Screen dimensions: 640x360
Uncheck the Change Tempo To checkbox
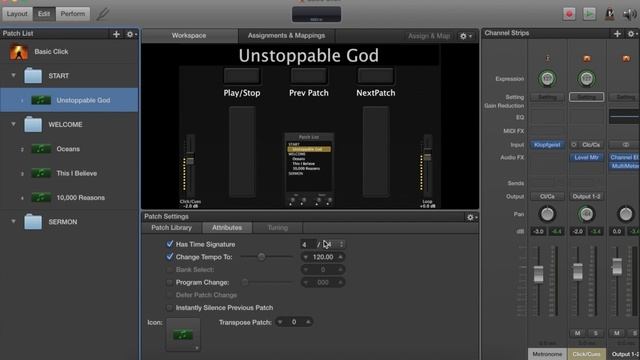pyautogui.click(x=170, y=257)
